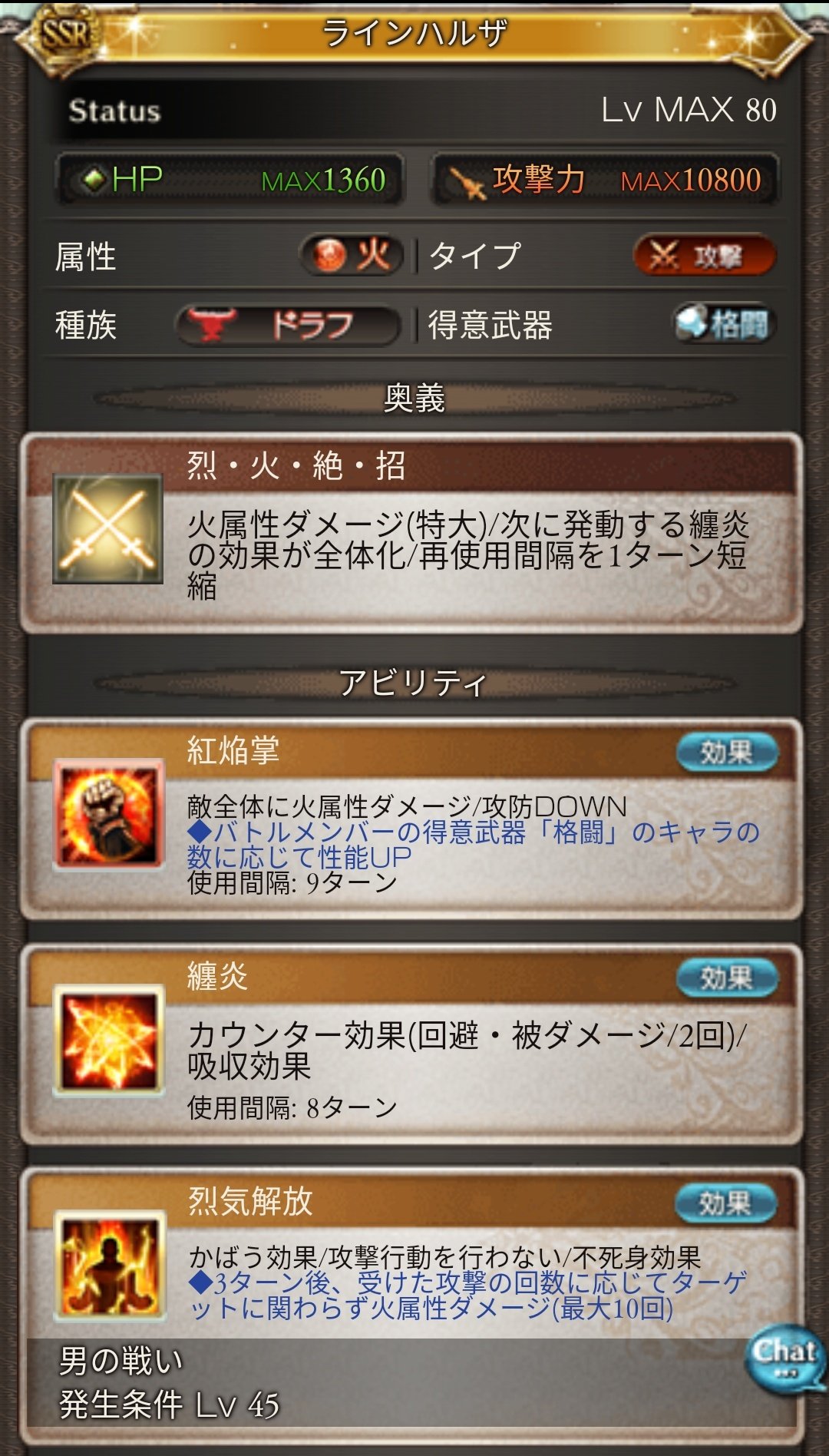Tap the SSR rarity badge
The width and height of the screenshot is (829, 1456).
point(65,34)
